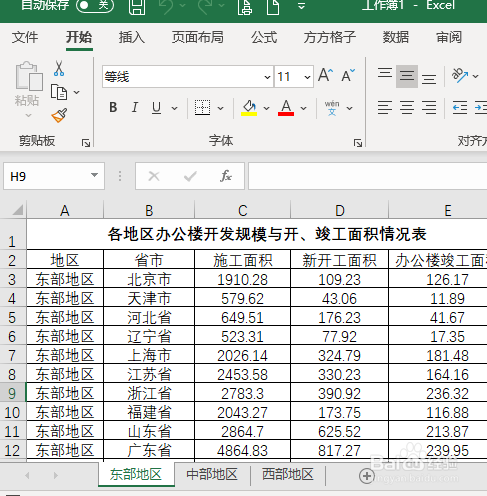
Task: Select the Format Painter brush icon
Action: [59, 115]
